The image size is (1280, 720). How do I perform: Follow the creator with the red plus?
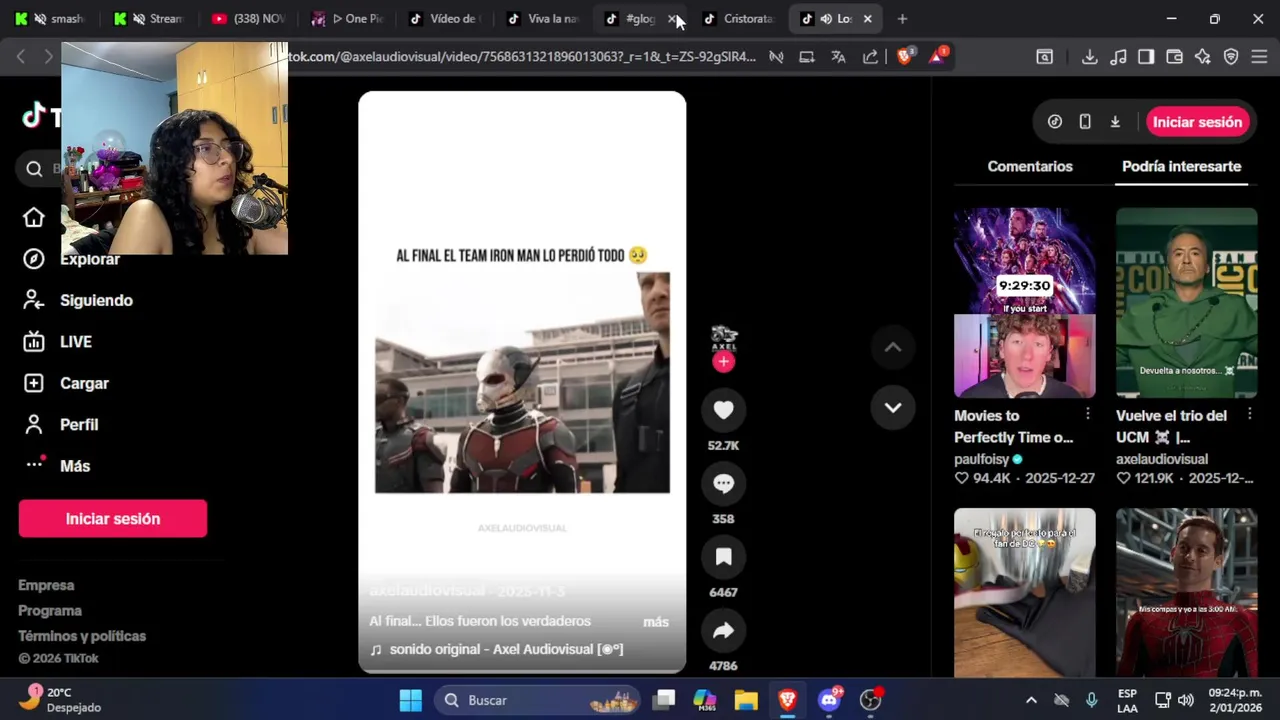723,362
